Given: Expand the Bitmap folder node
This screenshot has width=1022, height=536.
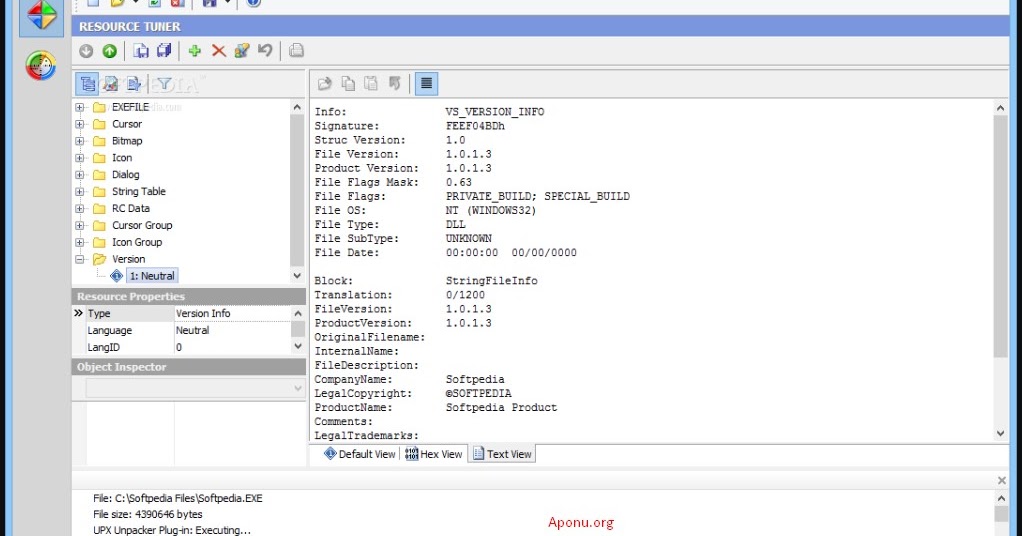Looking at the screenshot, I should tap(80, 141).
